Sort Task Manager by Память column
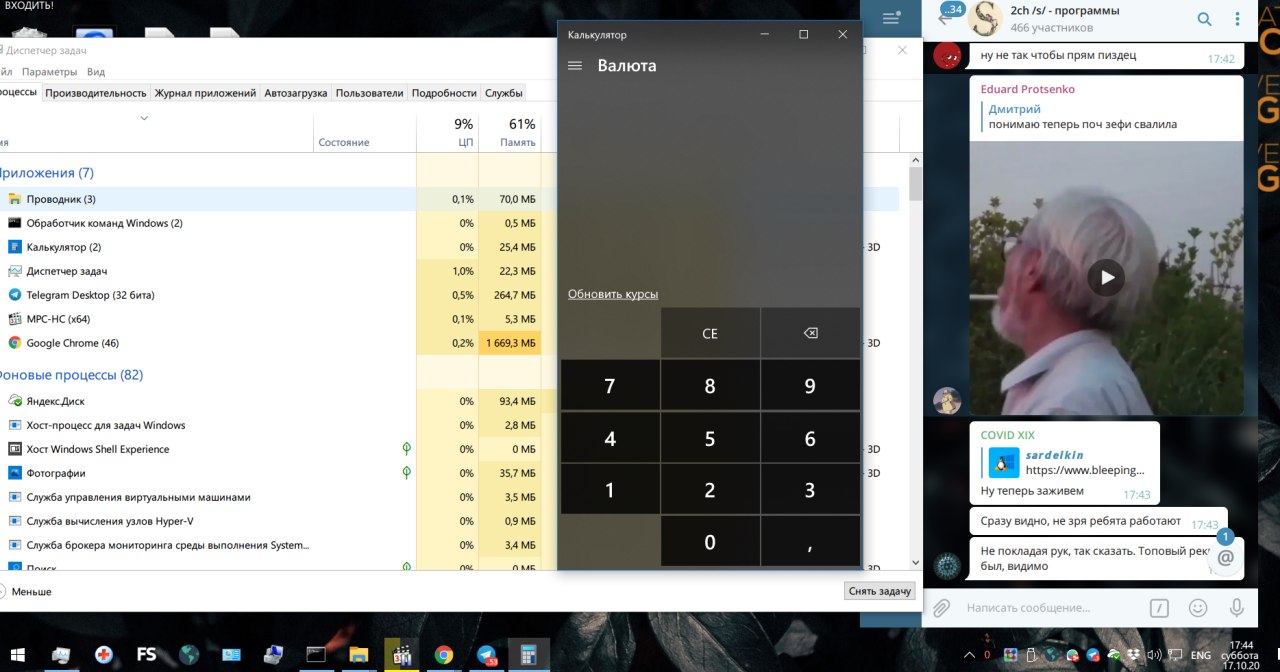The width and height of the screenshot is (1280, 672). click(510, 132)
